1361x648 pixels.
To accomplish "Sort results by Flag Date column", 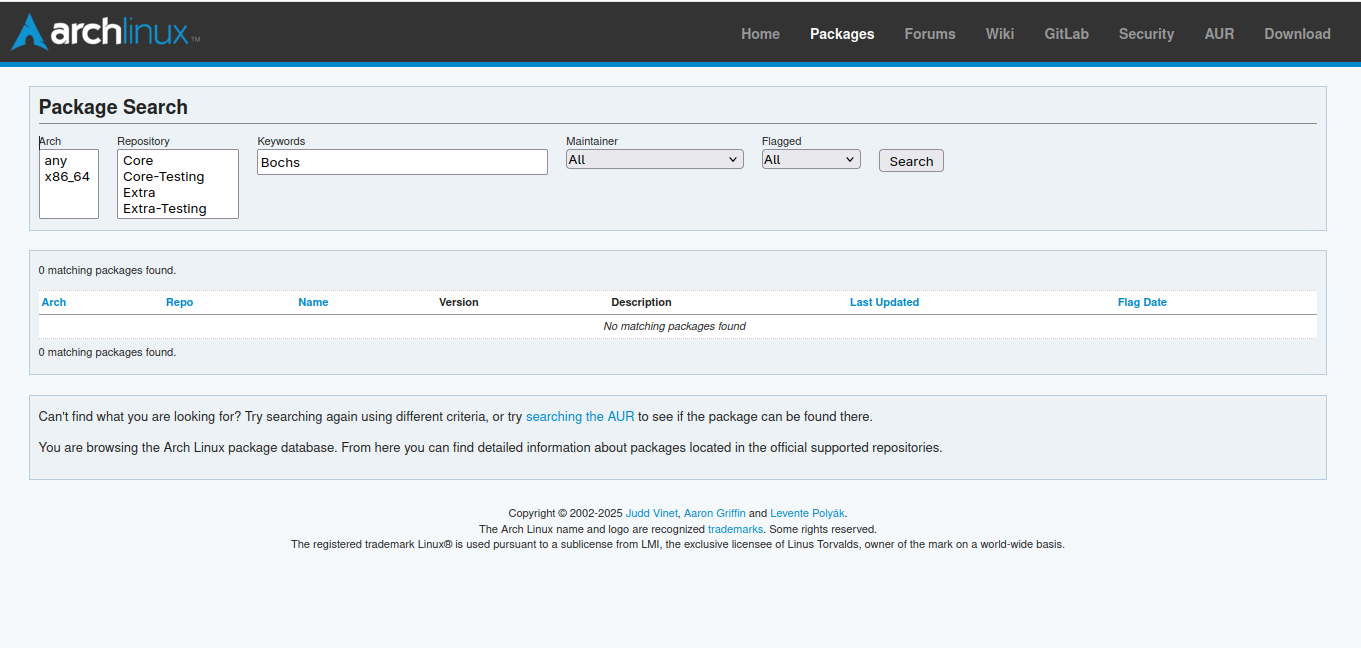I will [x=1142, y=302].
